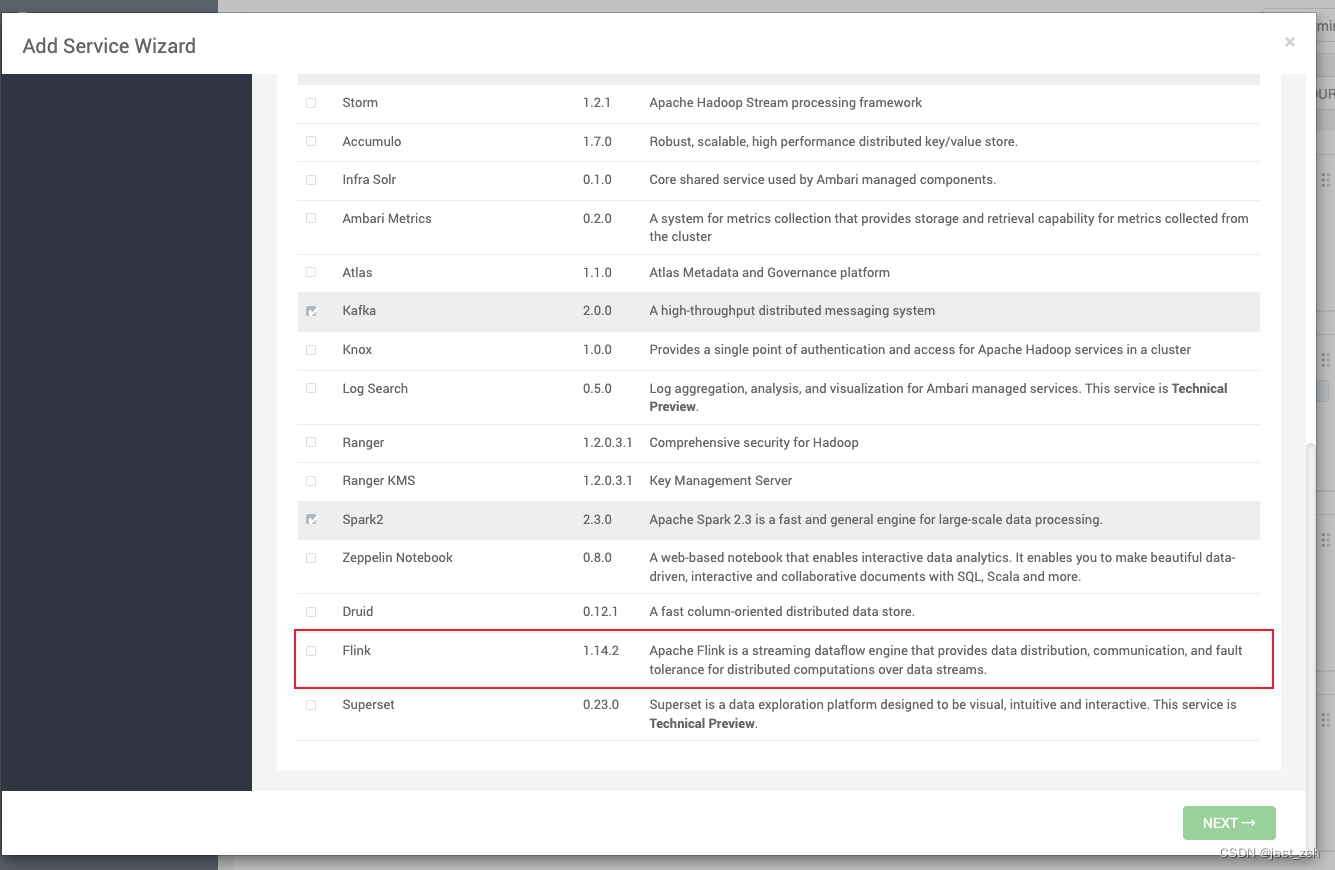This screenshot has width=1335, height=870.
Task: Click the Superset service name
Action: click(368, 704)
